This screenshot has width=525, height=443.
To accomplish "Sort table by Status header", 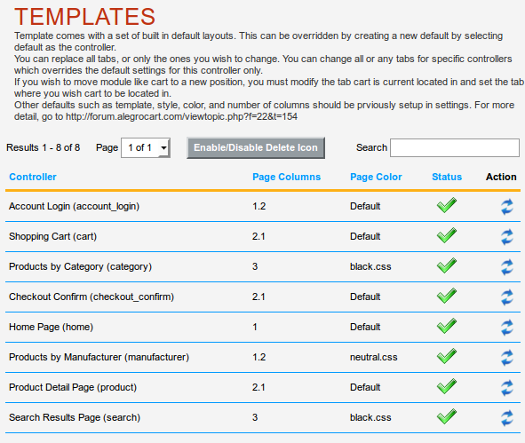I will click(x=447, y=177).
